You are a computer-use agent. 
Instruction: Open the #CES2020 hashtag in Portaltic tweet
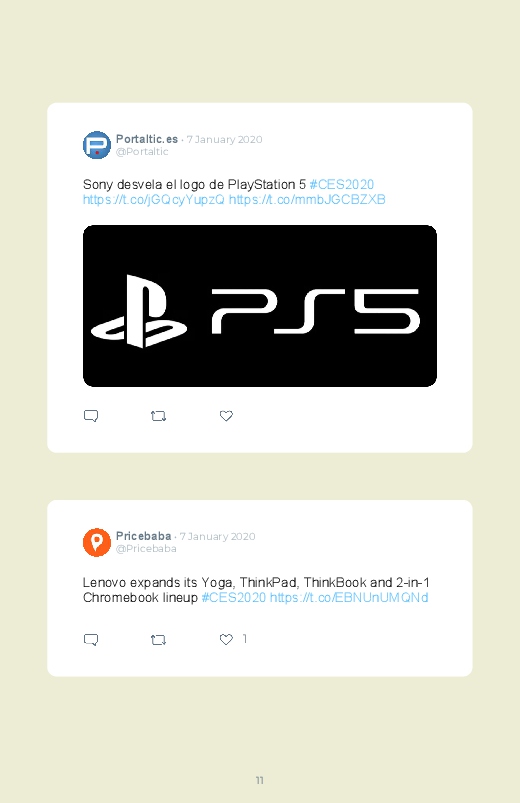point(342,184)
